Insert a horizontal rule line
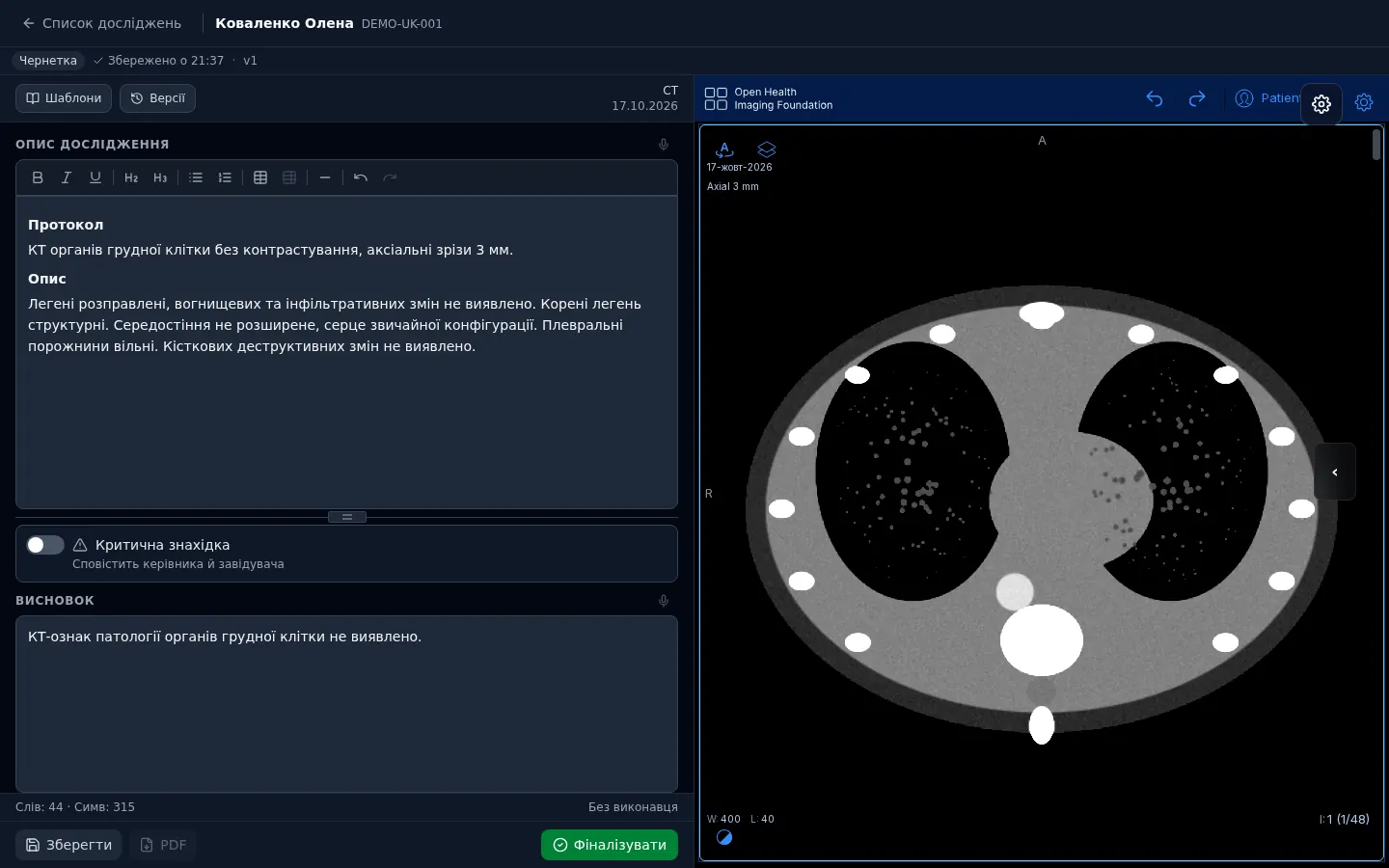Image resolution: width=1389 pixels, height=868 pixels. 325,177
